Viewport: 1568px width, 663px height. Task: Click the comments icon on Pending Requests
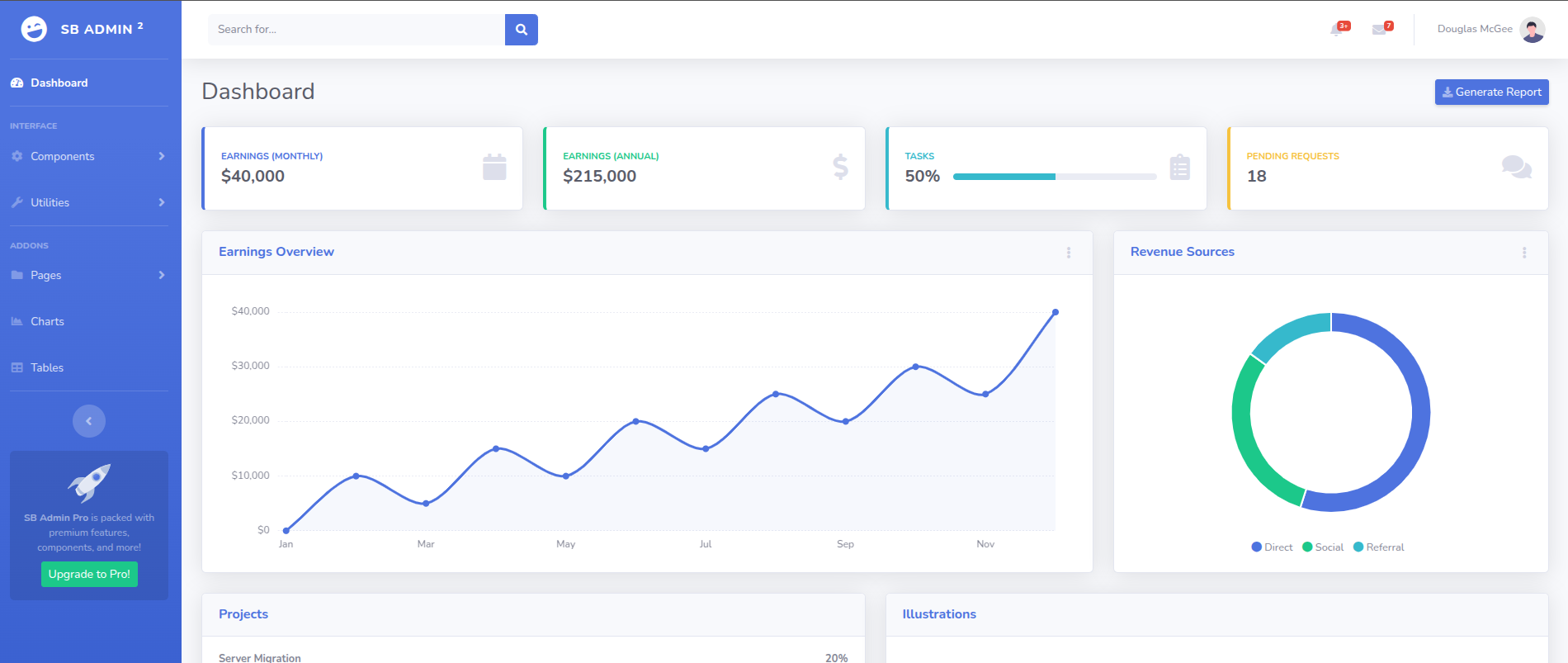[1516, 168]
